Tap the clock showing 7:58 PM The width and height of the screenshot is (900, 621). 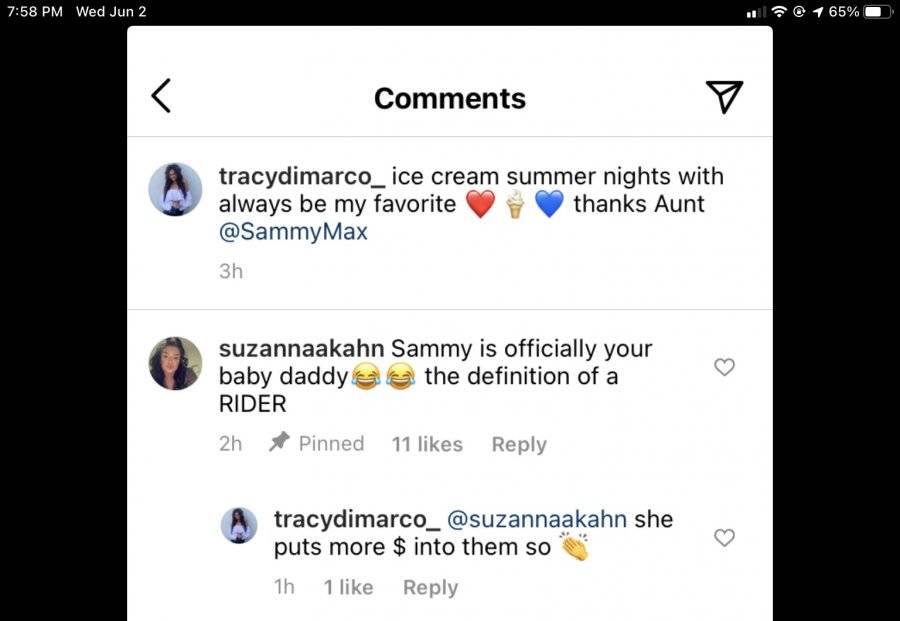click(35, 11)
